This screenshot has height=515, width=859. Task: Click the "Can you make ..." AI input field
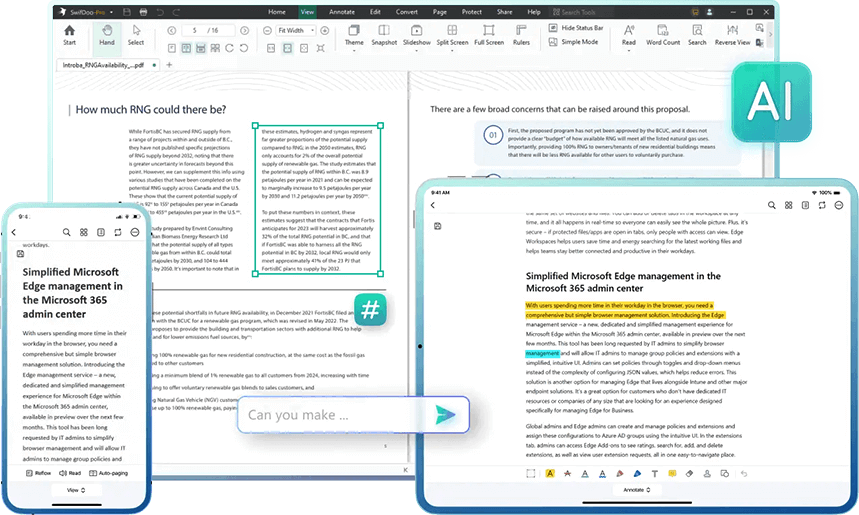[x=330, y=414]
